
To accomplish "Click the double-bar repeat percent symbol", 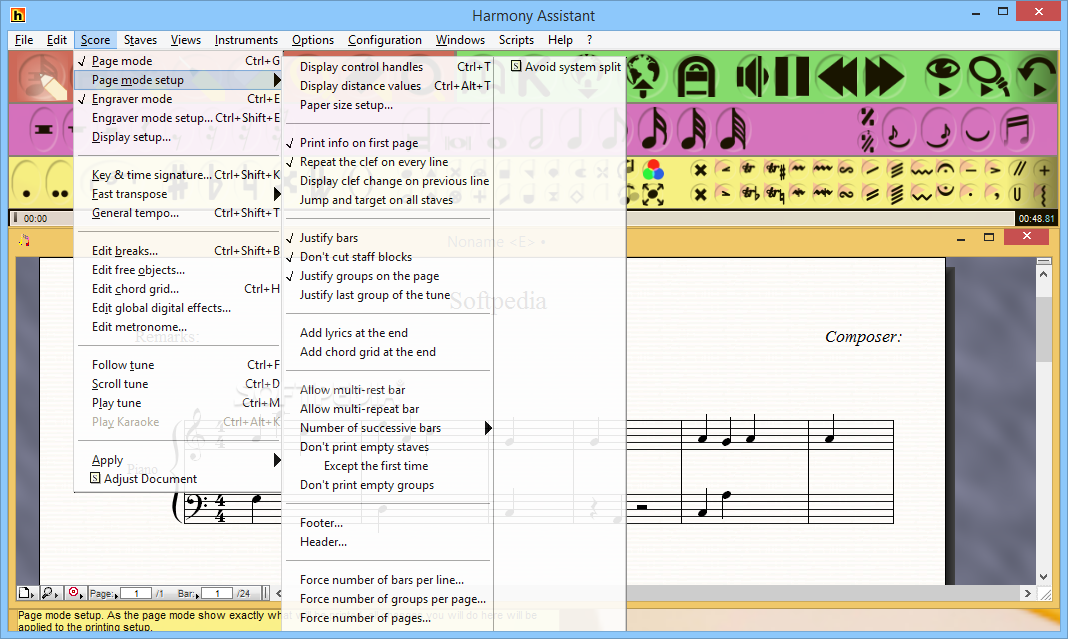I will (867, 141).
